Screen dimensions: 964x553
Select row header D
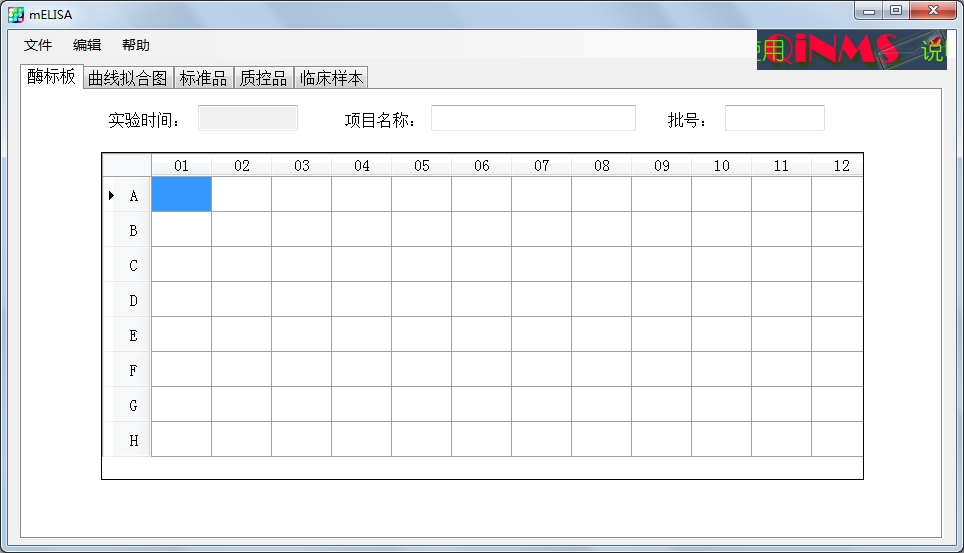click(127, 300)
